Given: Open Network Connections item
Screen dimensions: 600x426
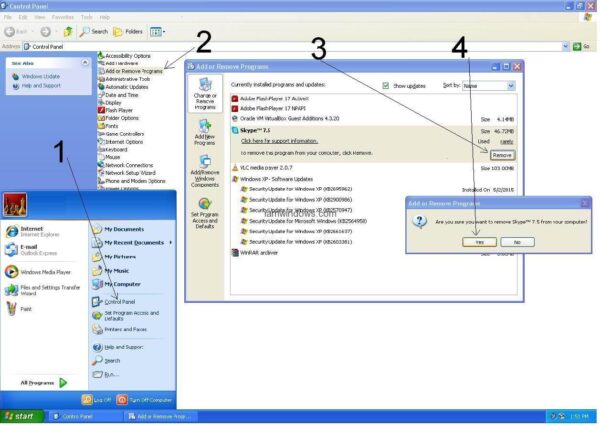Looking at the screenshot, I should click(126, 165).
